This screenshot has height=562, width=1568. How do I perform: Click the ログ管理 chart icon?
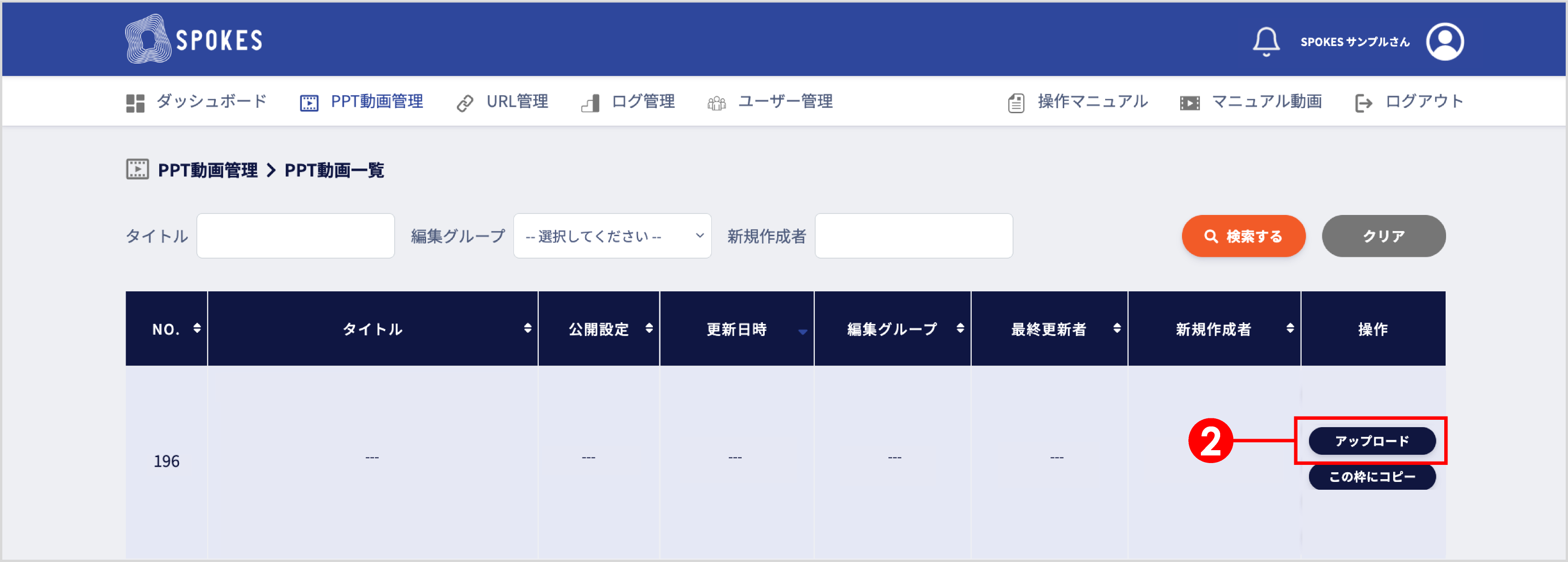tap(590, 102)
